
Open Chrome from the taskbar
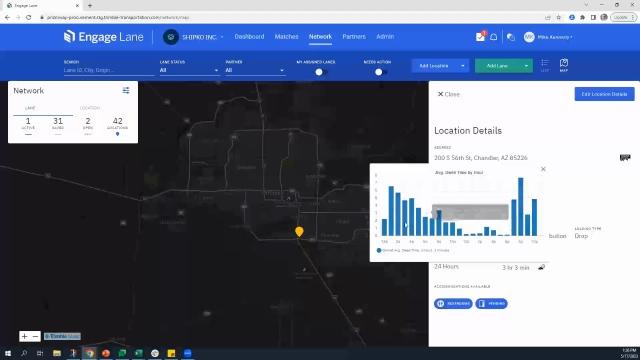[90, 353]
